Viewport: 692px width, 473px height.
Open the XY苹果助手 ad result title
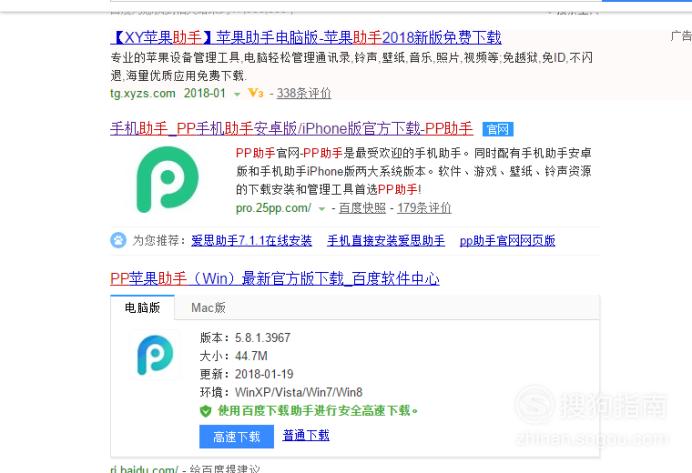click(x=306, y=38)
